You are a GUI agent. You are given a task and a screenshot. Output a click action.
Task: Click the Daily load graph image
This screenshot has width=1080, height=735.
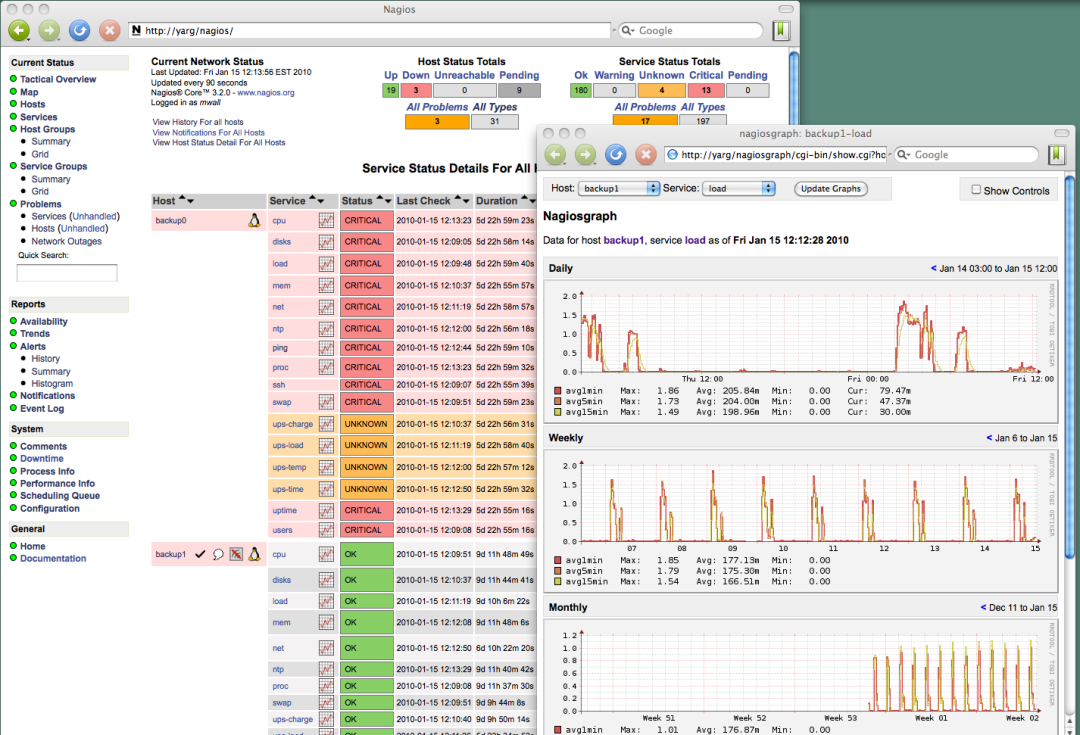(801, 352)
